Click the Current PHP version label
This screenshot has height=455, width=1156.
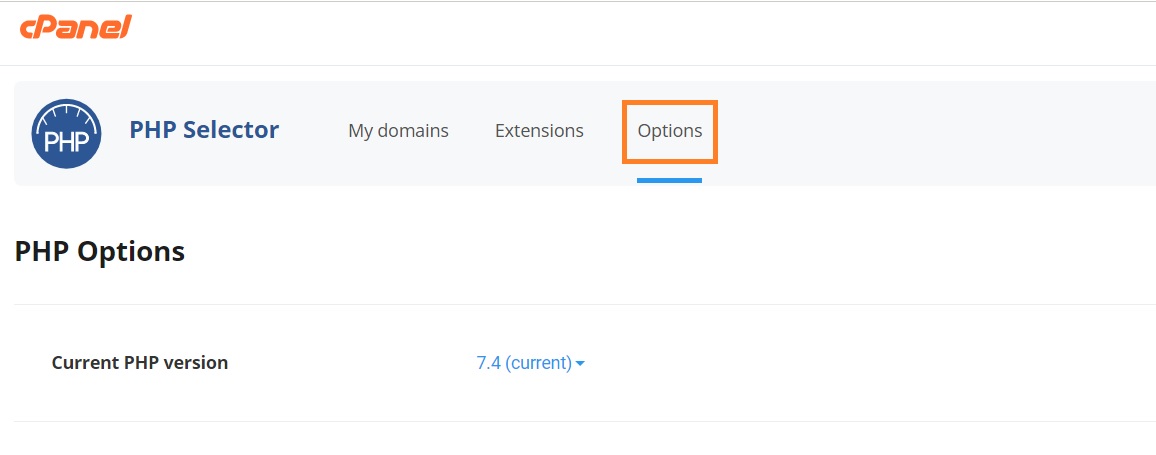[x=139, y=363]
